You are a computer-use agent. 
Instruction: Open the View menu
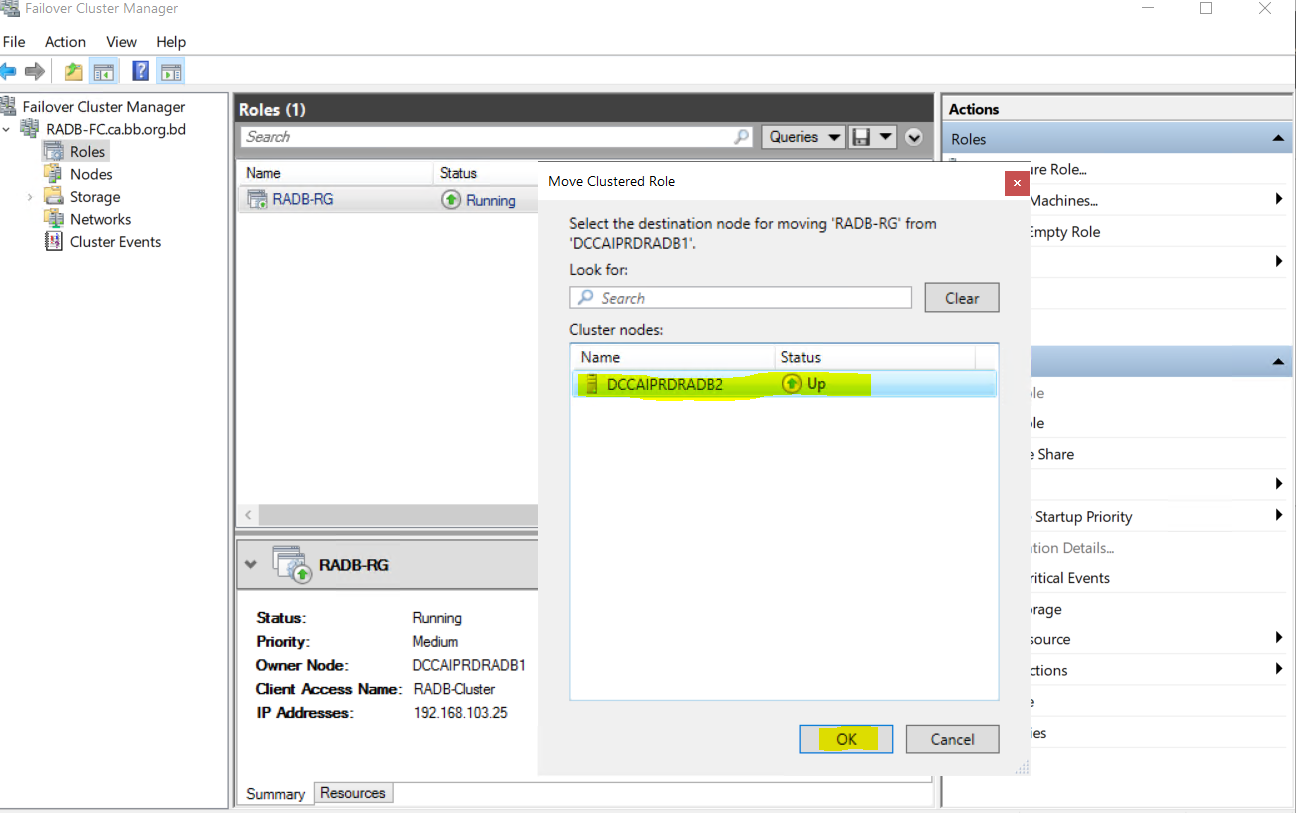coord(121,42)
